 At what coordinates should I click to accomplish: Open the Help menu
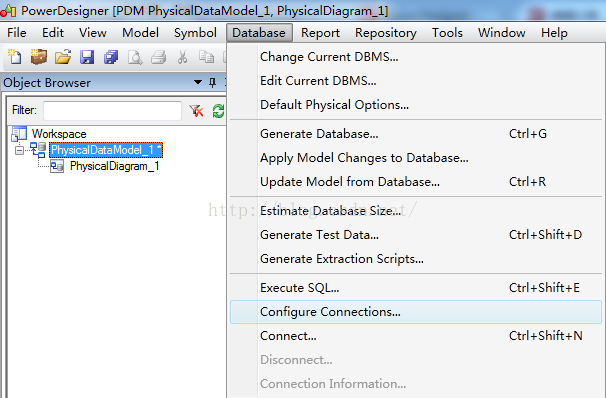click(x=554, y=33)
